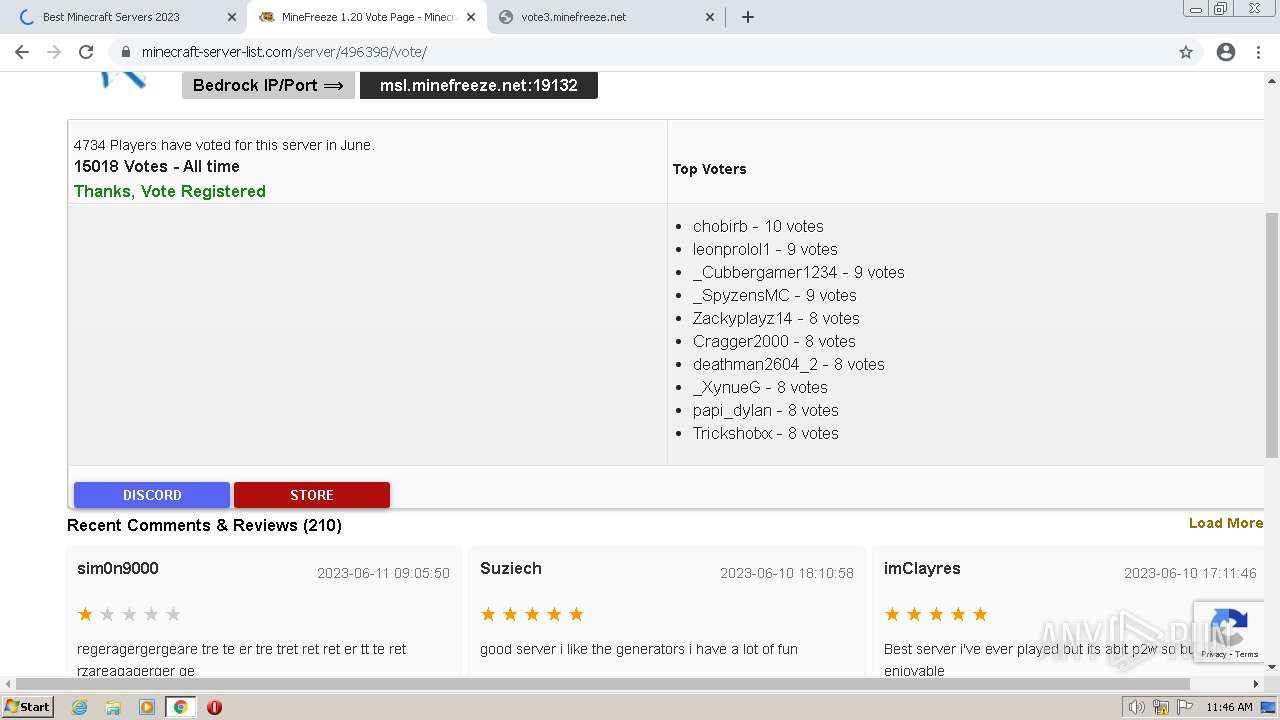This screenshot has width=1280, height=720.
Task: Click the 11:46 AM system clock
Action: [x=1229, y=707]
